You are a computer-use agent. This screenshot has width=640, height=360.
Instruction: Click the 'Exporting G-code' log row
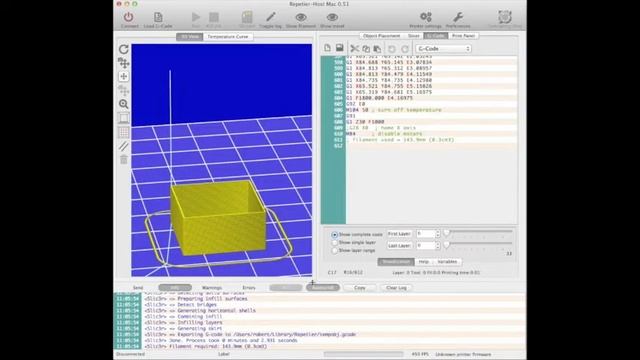(x=320, y=334)
